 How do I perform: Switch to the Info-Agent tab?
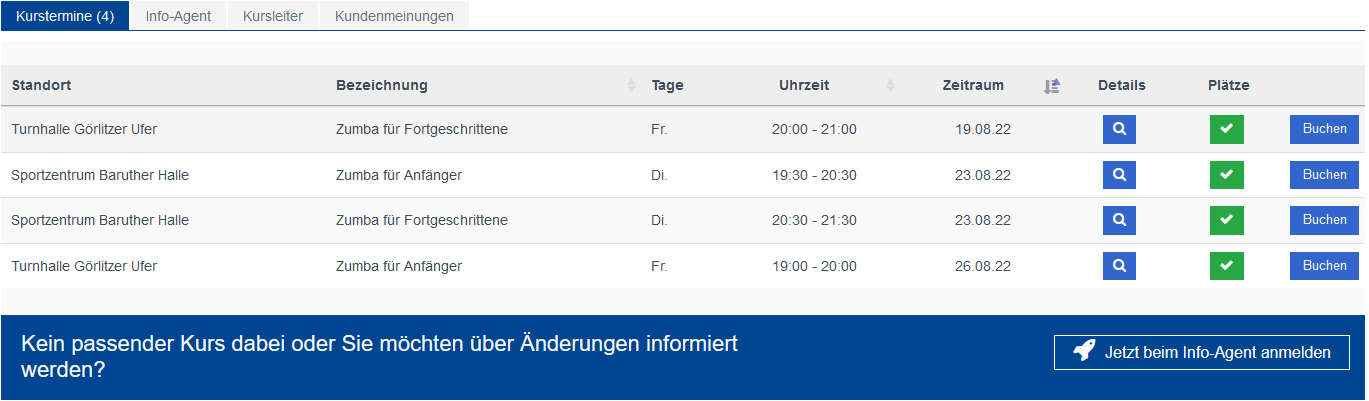(x=178, y=16)
